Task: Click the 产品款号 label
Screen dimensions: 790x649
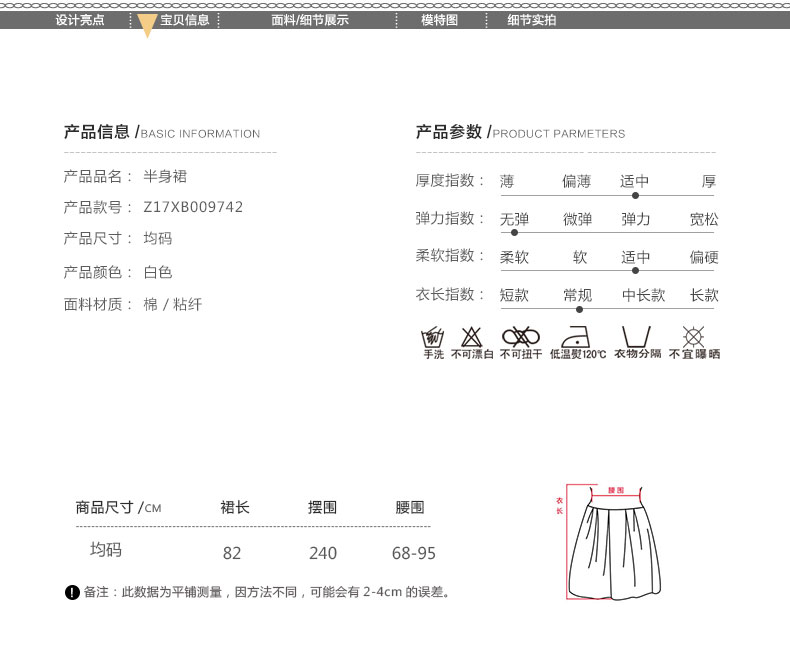Action: tap(97, 207)
